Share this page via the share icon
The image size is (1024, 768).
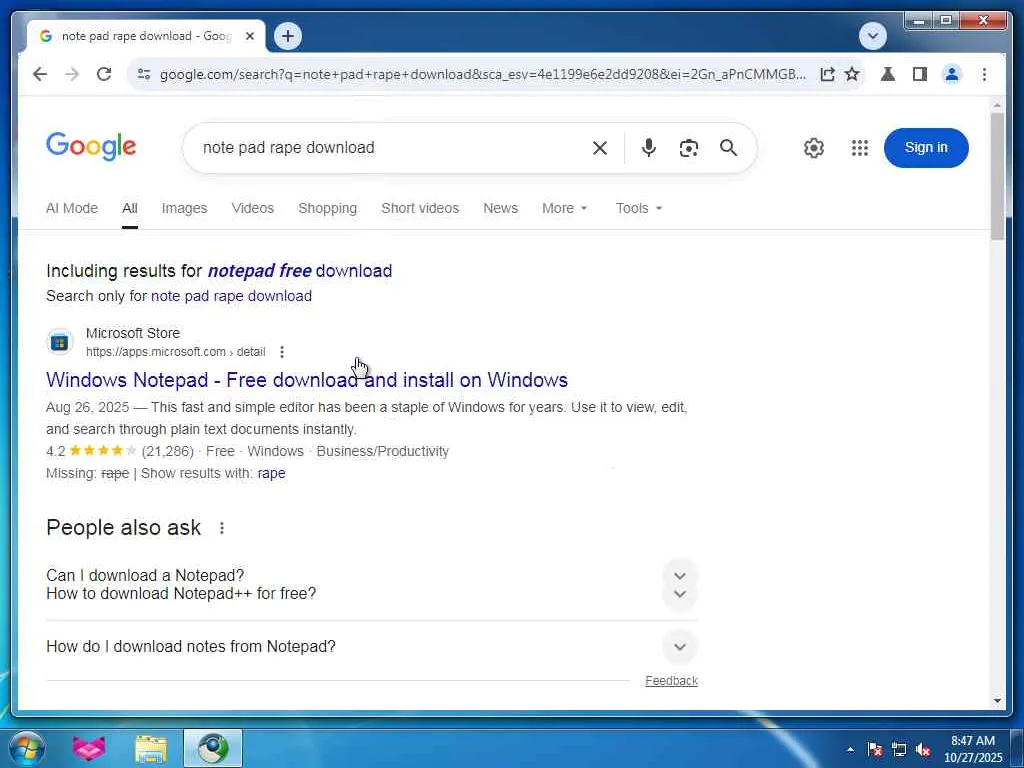(827, 74)
